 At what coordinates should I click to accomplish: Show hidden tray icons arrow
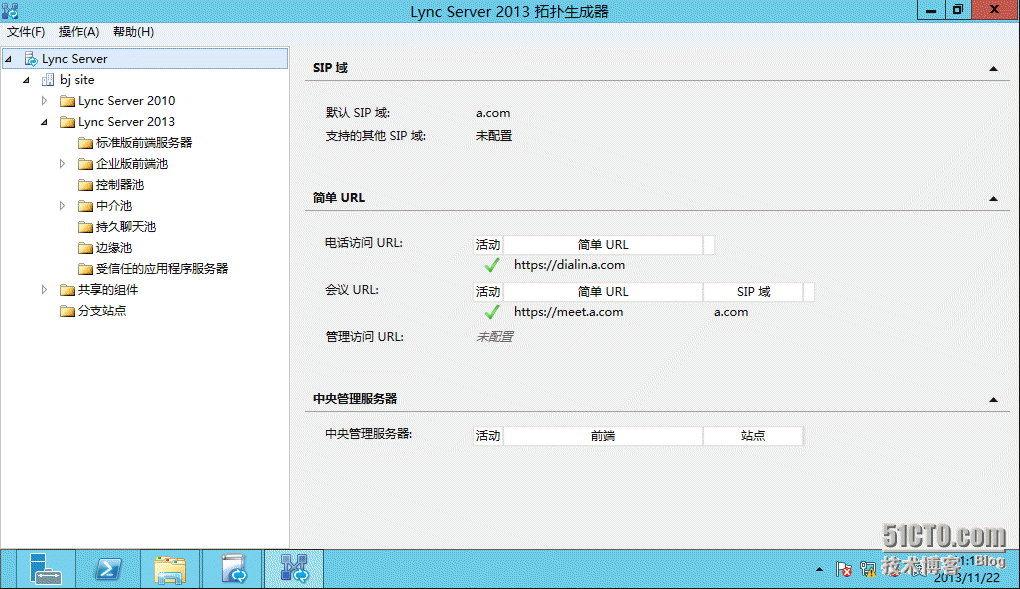click(819, 569)
